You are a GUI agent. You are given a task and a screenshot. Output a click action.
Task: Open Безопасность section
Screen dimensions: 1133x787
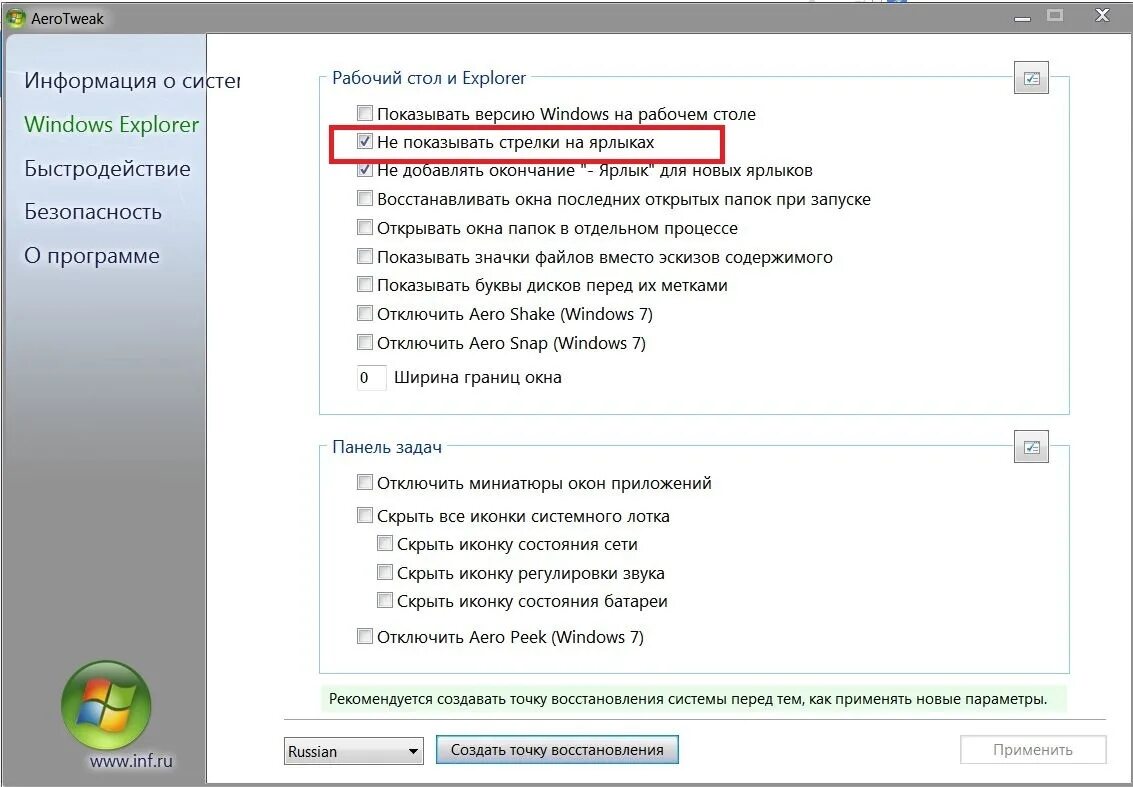92,212
